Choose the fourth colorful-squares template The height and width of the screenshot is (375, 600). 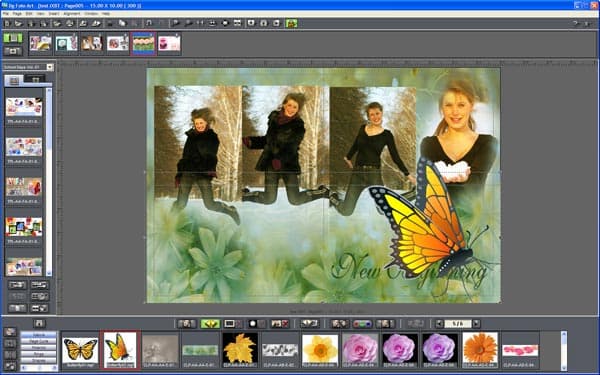[x=24, y=227]
